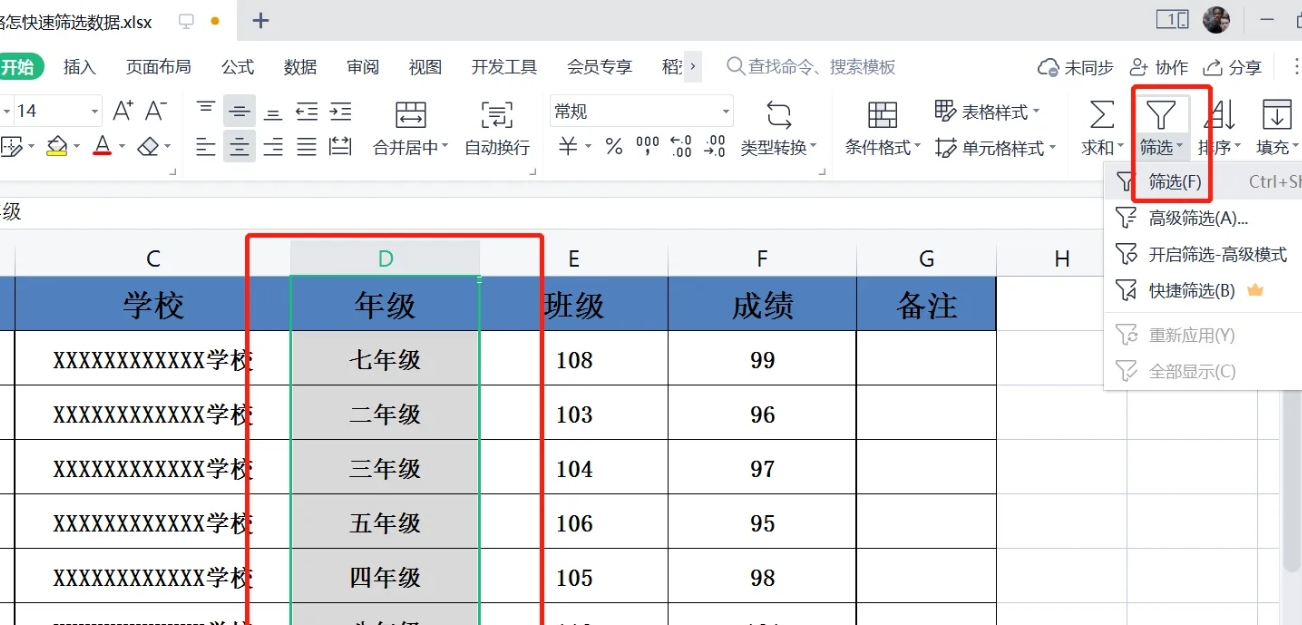The width and height of the screenshot is (1302, 625).
Task: Toggle center horizontal alignment
Action: pos(239,147)
